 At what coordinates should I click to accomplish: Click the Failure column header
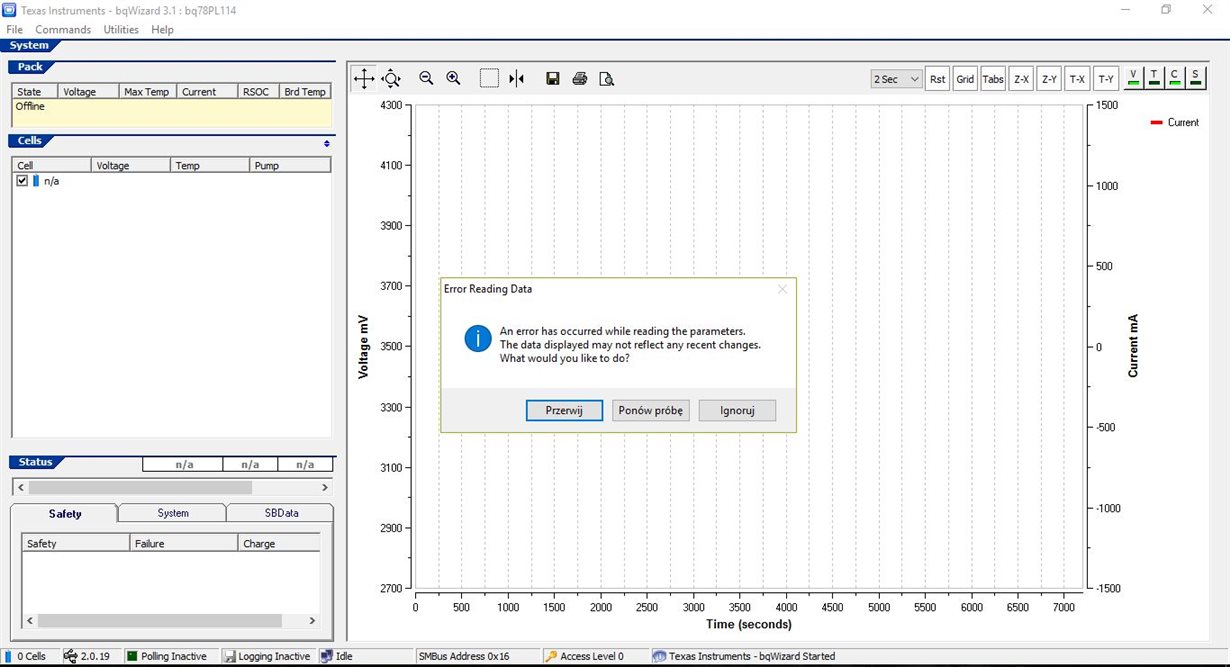tap(184, 543)
